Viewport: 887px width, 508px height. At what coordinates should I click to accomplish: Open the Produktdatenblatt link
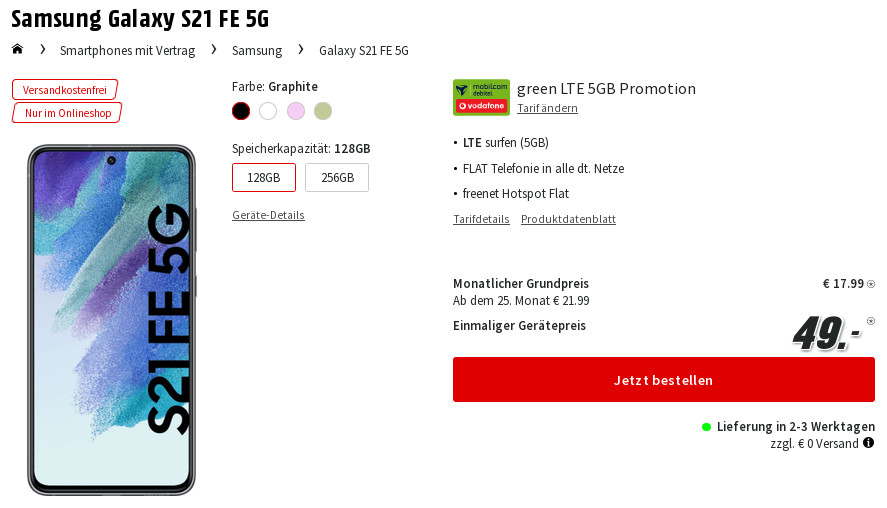pyautogui.click(x=568, y=219)
